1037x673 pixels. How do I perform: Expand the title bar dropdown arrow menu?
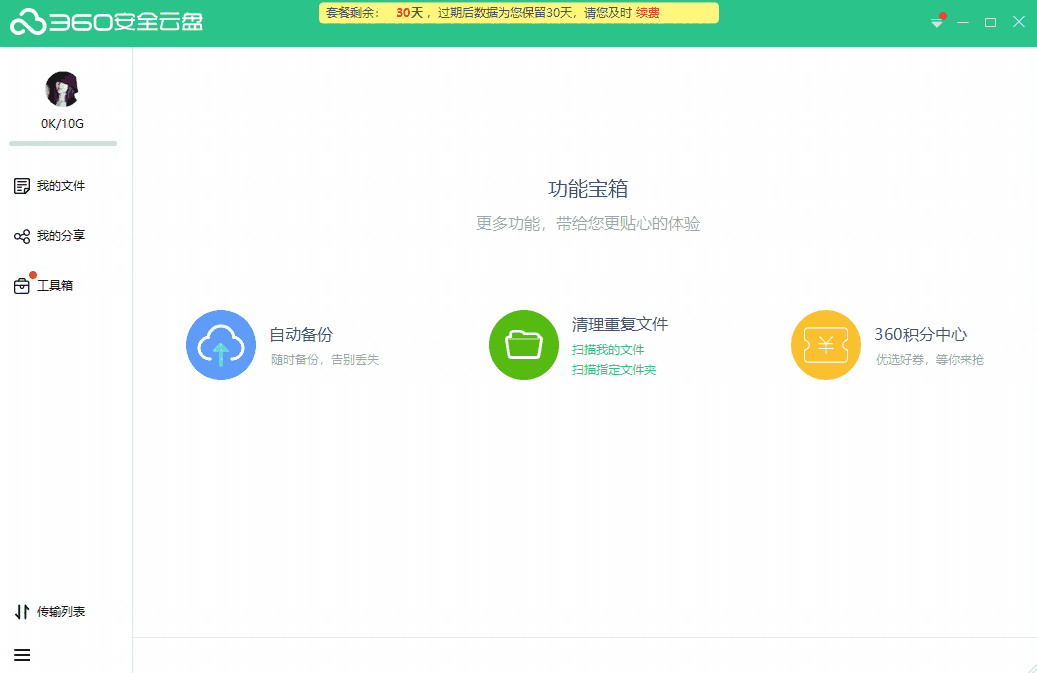click(x=937, y=23)
